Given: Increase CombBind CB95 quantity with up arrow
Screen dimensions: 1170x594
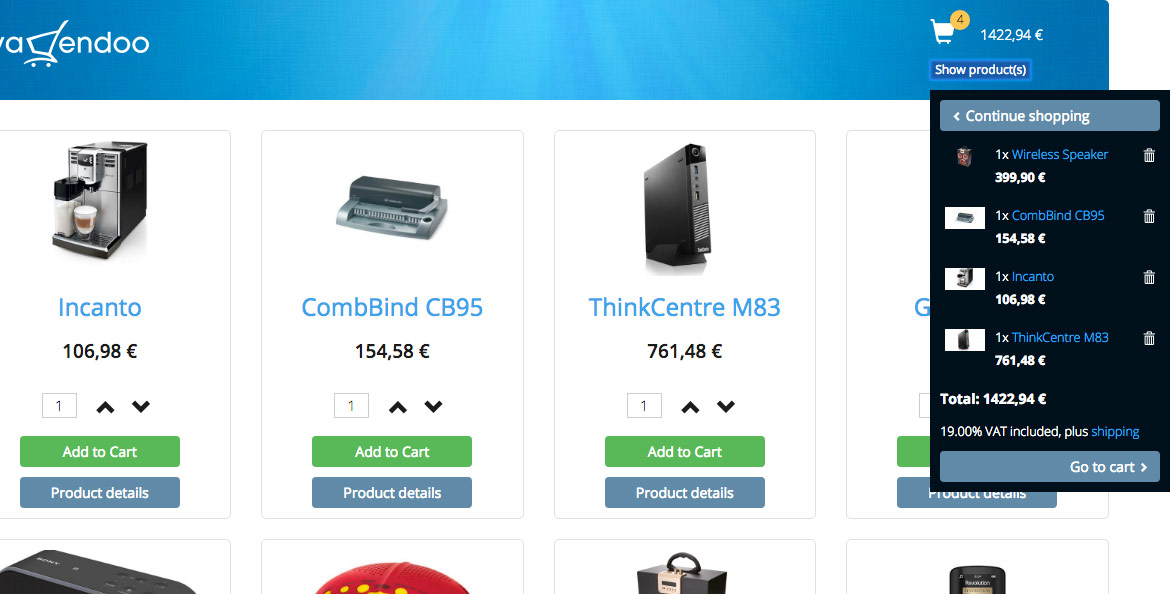Looking at the screenshot, I should (x=398, y=407).
